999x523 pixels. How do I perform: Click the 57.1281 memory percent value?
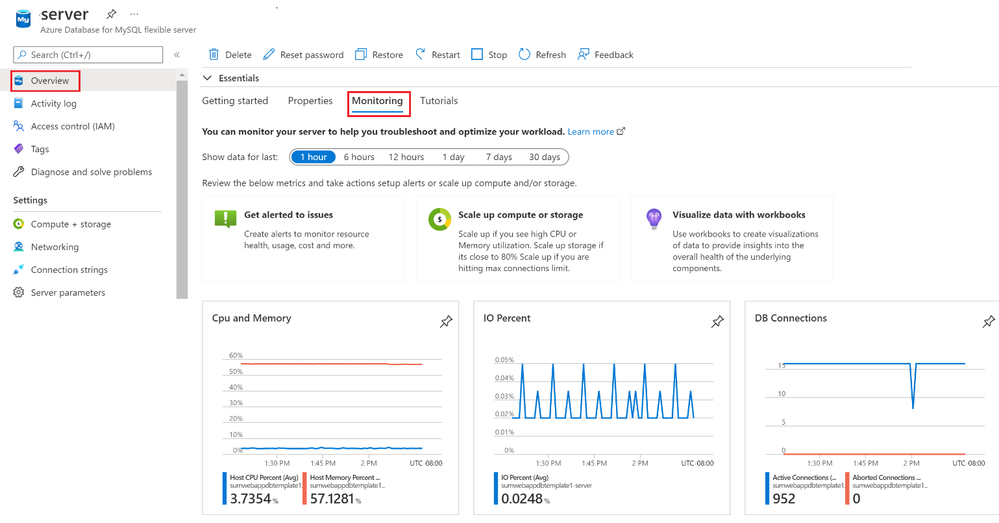click(x=332, y=499)
